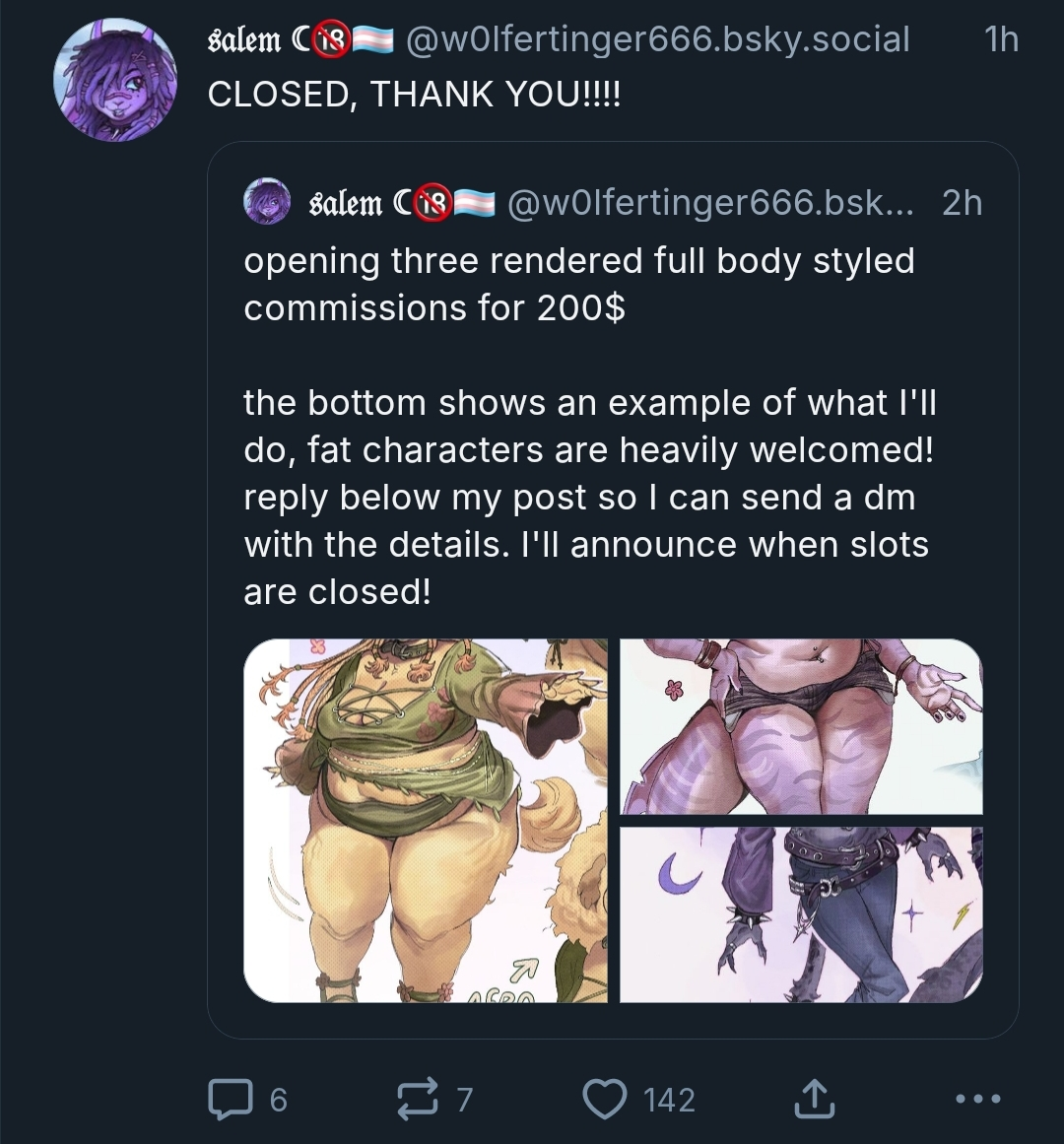The height and width of the screenshot is (1144, 1064).
Task: View the purple striped character image
Action: (x=801, y=727)
